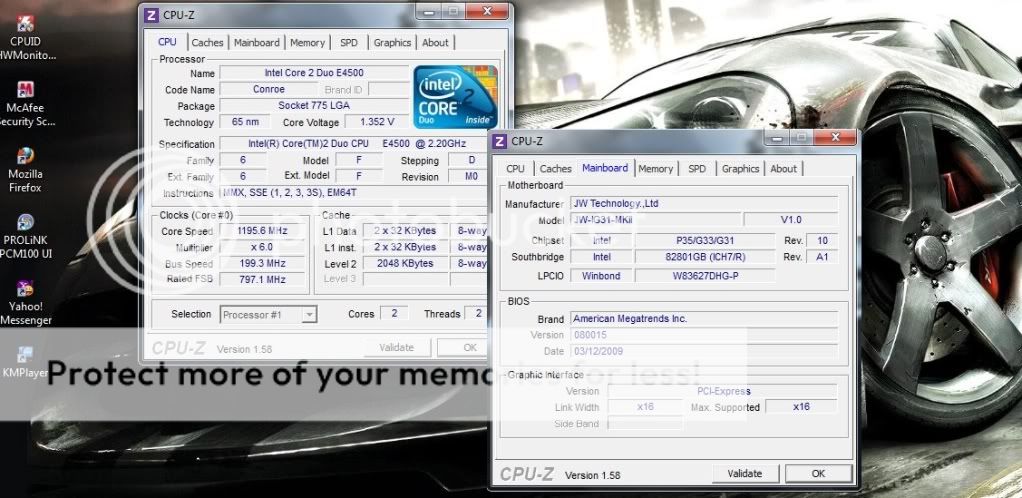Switch to the CPU tab in the back CPU-Z window
Viewport: 1022px width, 498px height.
pos(168,42)
